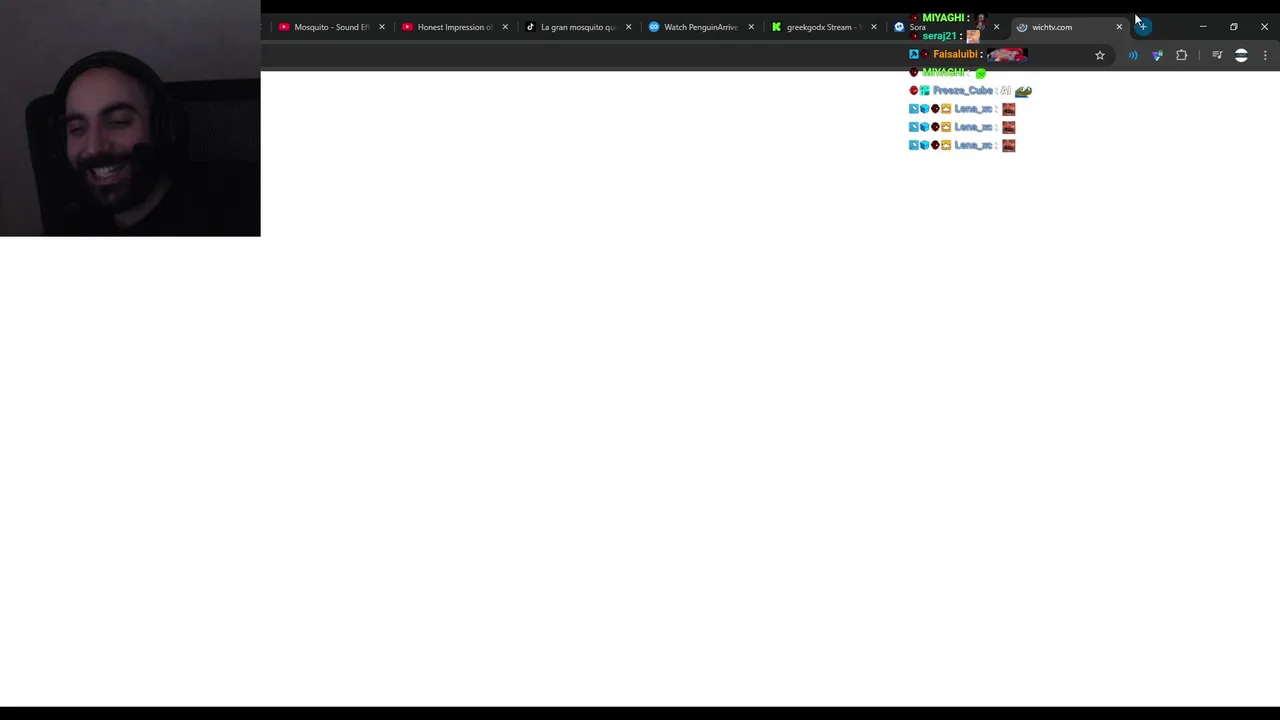Close the greekgodx Stream tab
This screenshot has width=1280, height=720.
pyautogui.click(x=874, y=27)
